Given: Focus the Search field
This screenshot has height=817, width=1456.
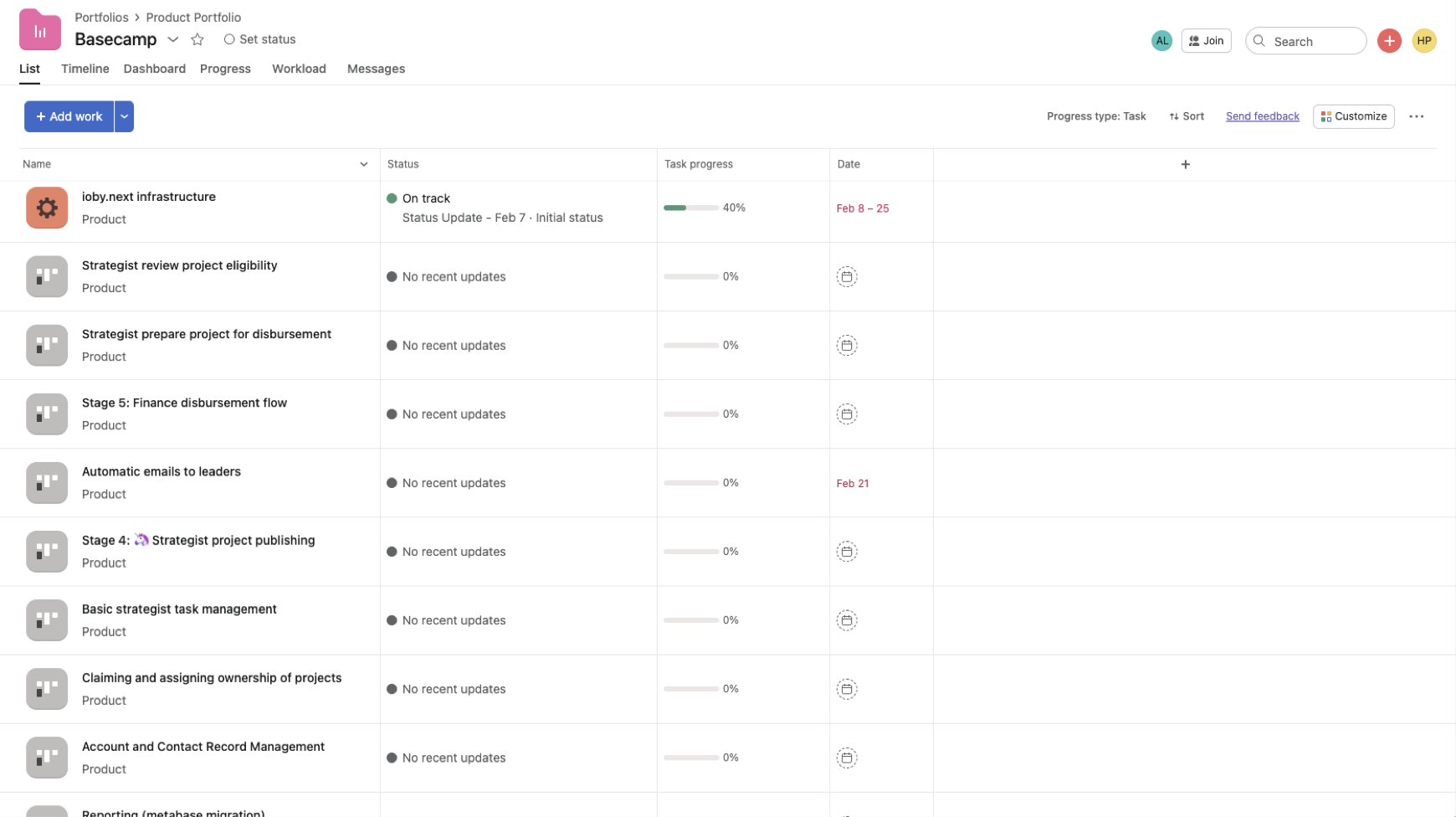Looking at the screenshot, I should point(1305,41).
